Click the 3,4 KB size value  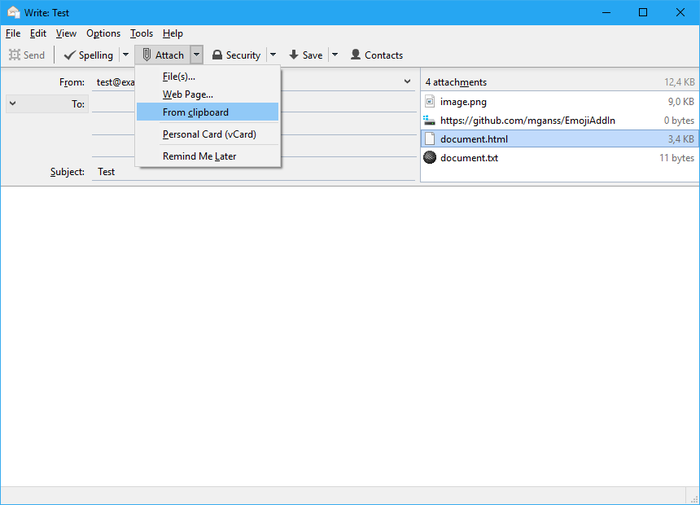tap(681, 139)
